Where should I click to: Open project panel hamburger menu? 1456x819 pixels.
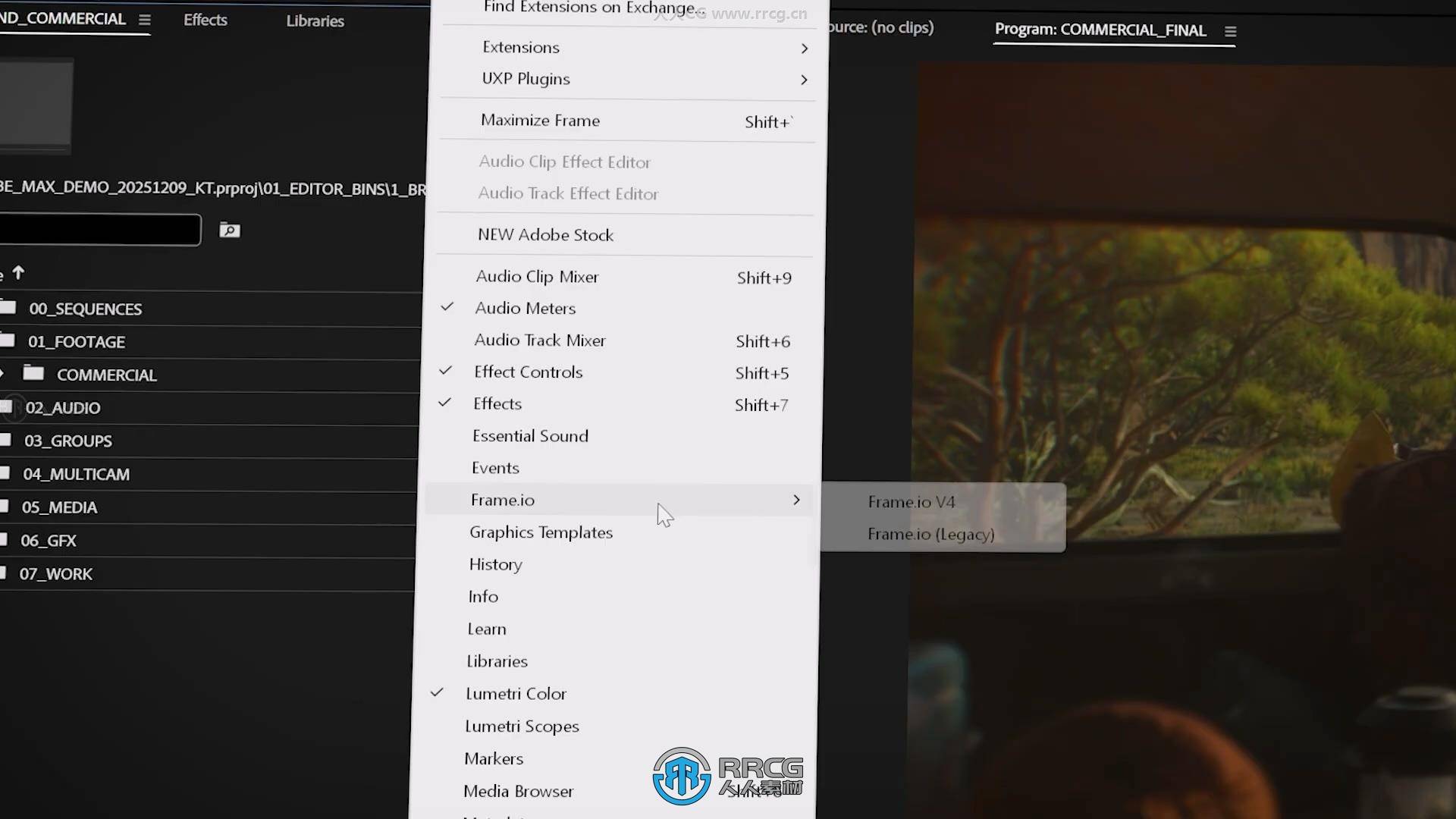[x=144, y=20]
